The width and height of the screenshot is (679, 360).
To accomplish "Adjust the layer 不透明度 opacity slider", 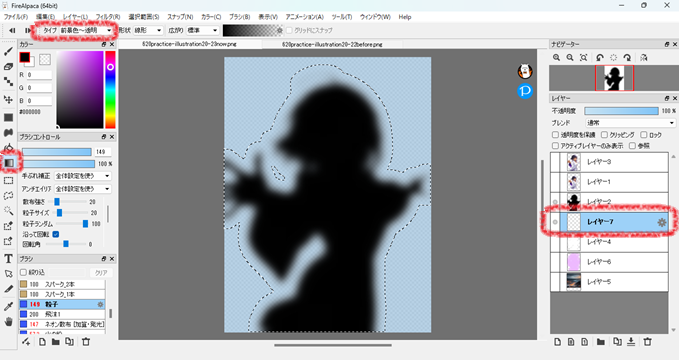I will (621, 111).
